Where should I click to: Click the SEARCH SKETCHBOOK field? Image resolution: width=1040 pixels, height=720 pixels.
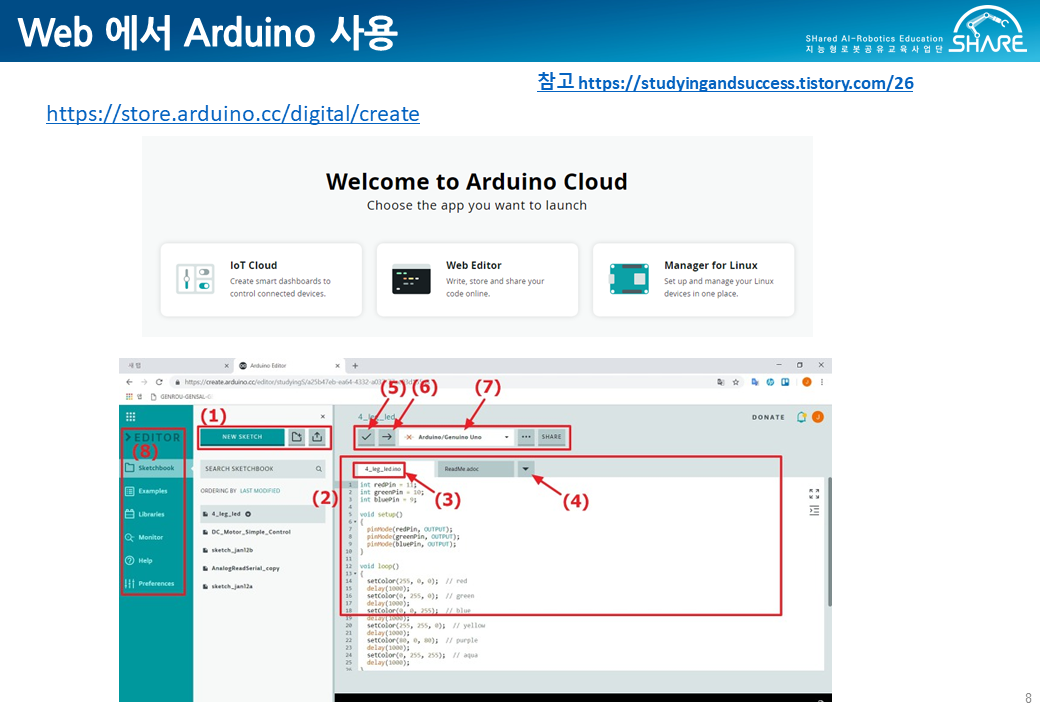coord(263,469)
